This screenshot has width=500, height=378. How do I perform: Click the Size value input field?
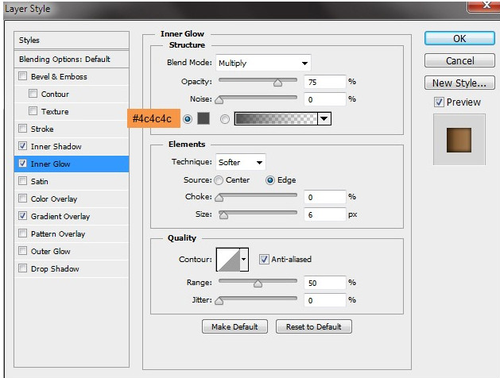click(325, 215)
